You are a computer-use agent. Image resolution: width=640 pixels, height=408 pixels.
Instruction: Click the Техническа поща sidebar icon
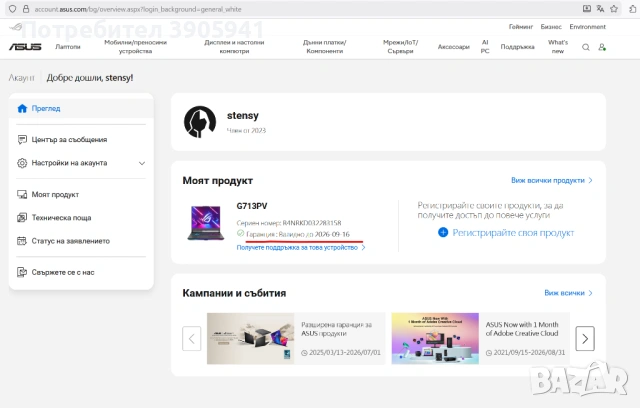pyautogui.click(x=23, y=217)
